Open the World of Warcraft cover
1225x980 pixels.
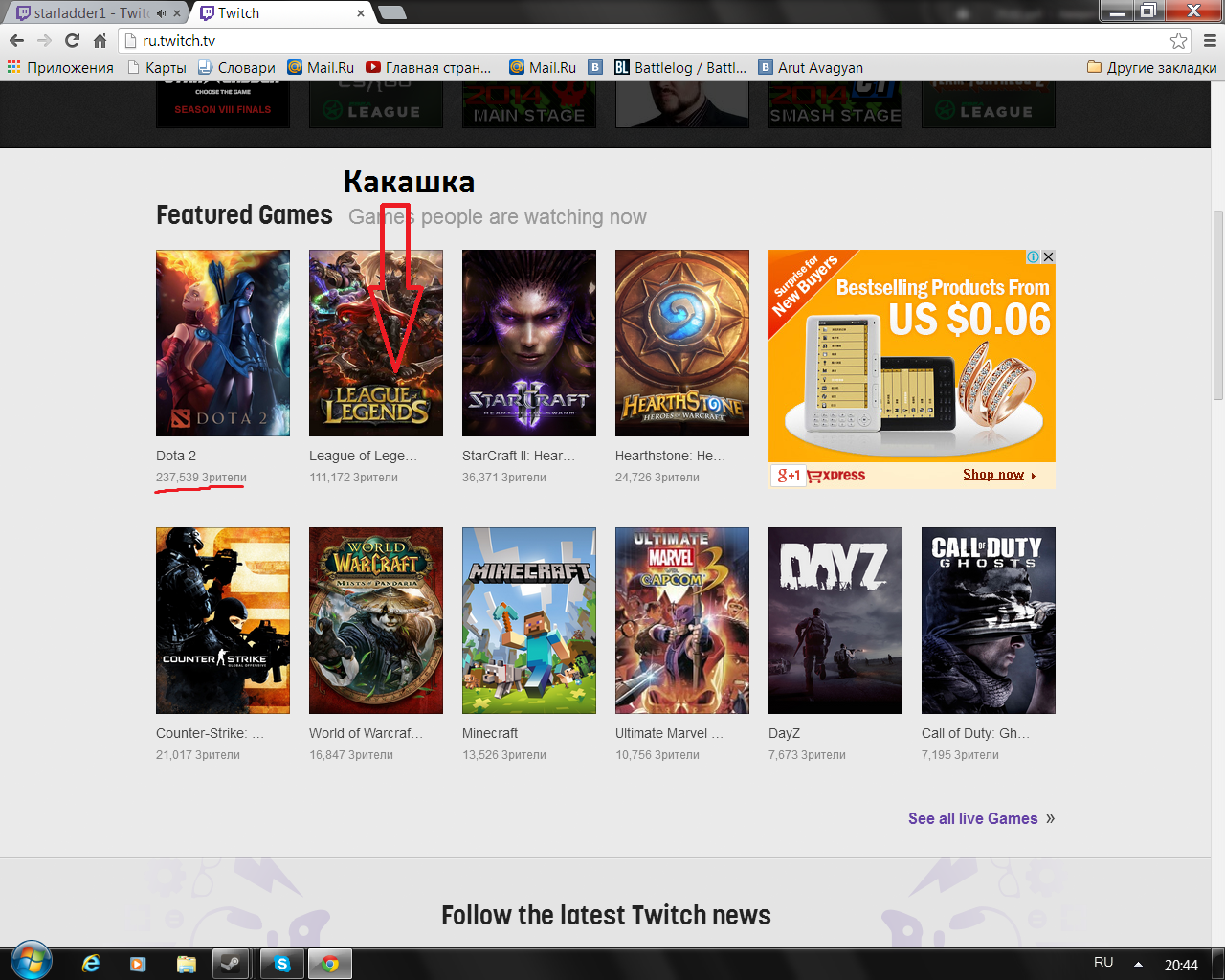click(x=376, y=620)
